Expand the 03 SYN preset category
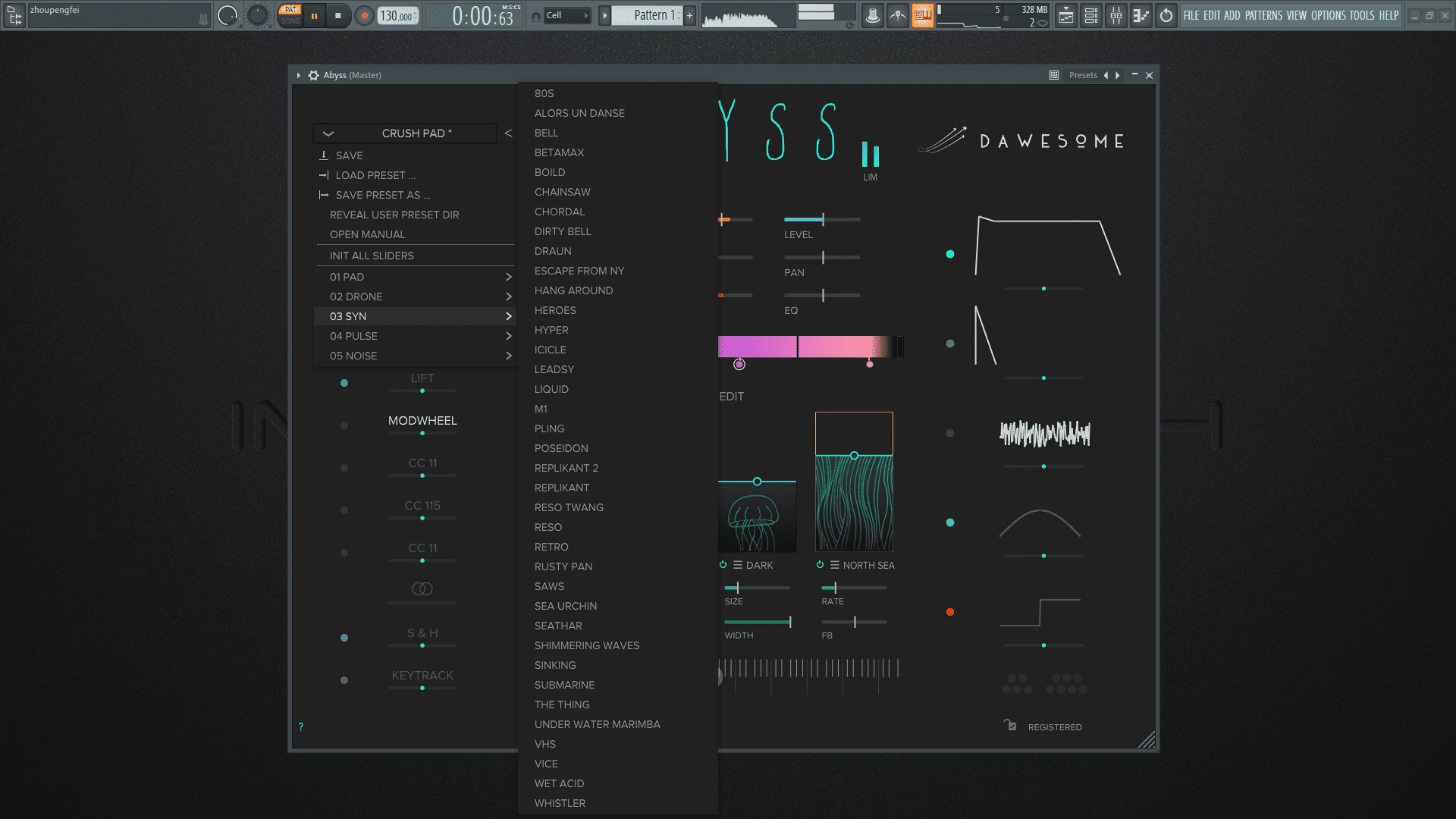 415,316
